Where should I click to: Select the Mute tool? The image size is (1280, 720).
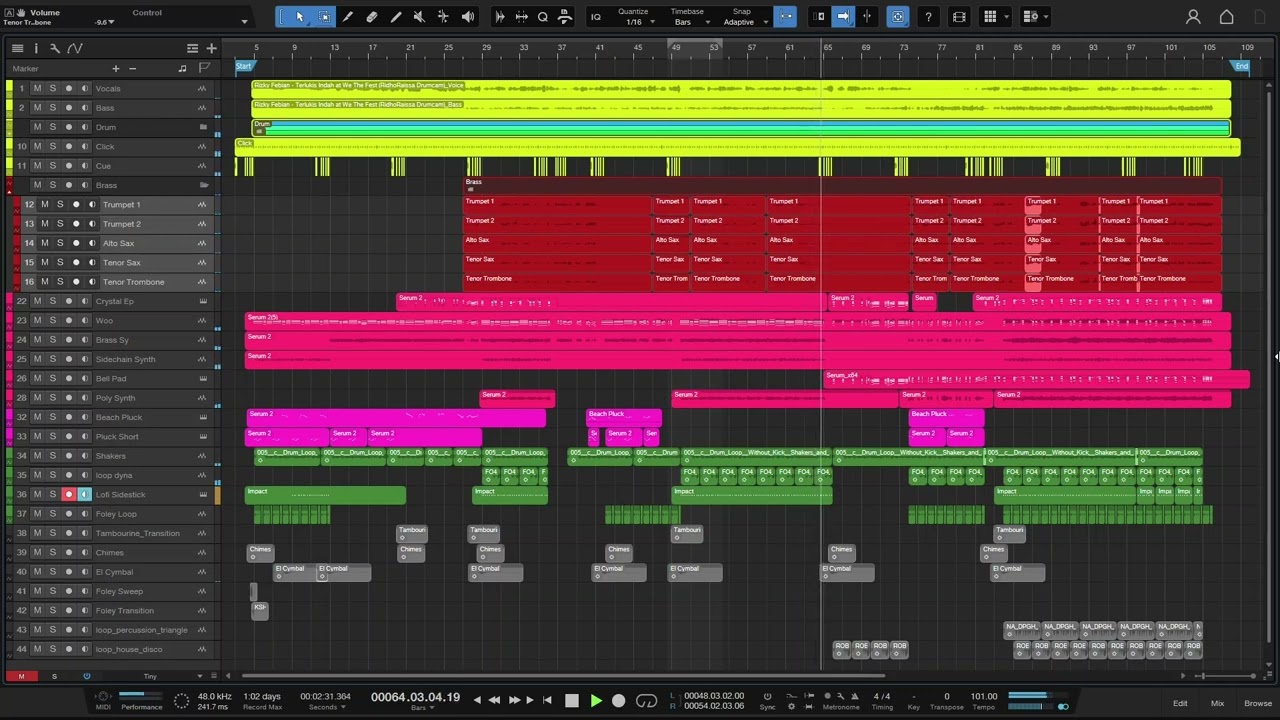[419, 16]
